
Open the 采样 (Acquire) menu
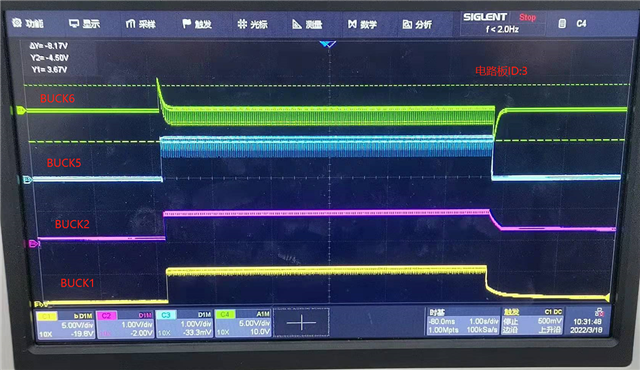click(x=141, y=24)
